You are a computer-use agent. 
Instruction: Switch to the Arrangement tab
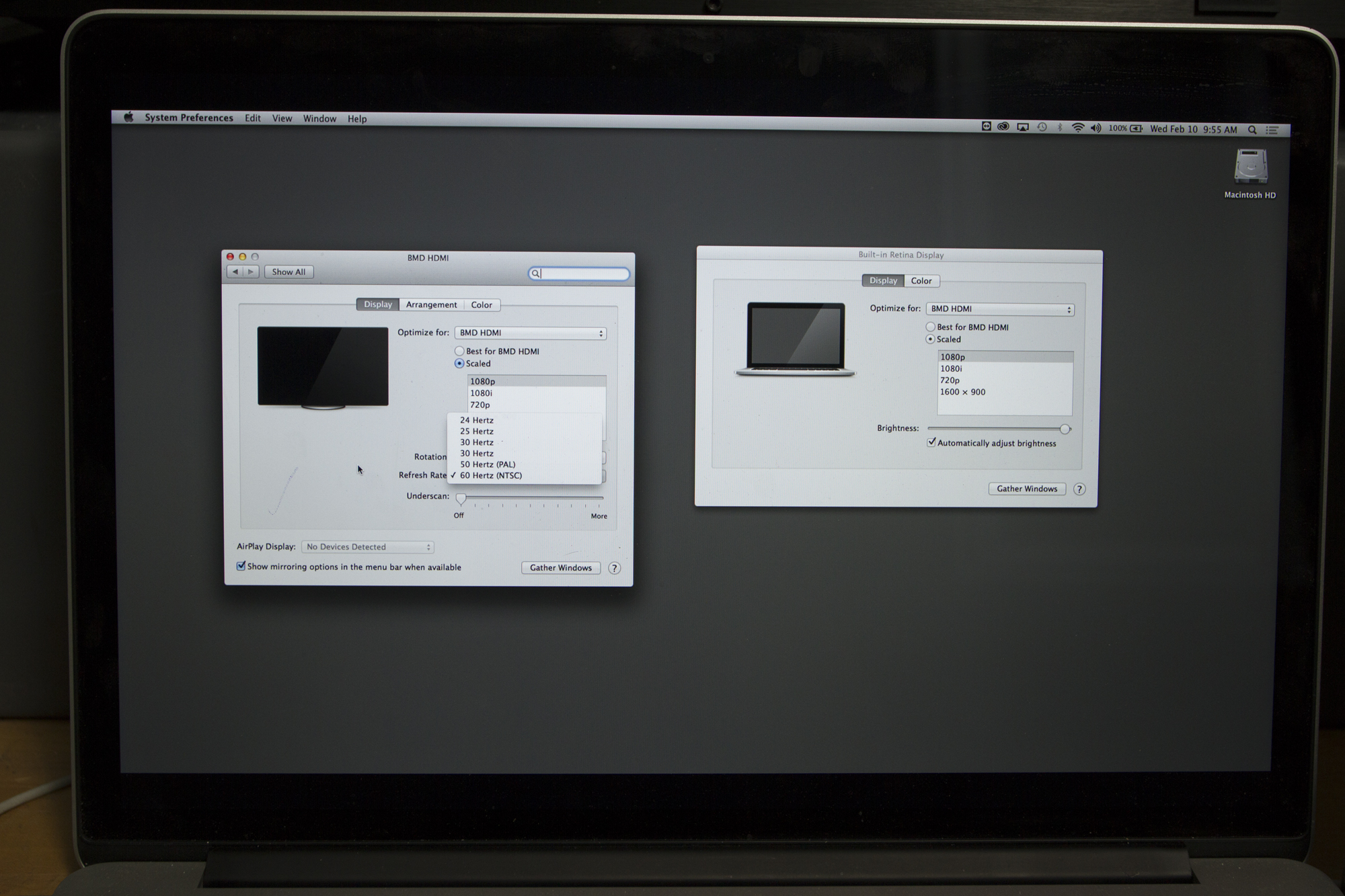click(x=431, y=304)
